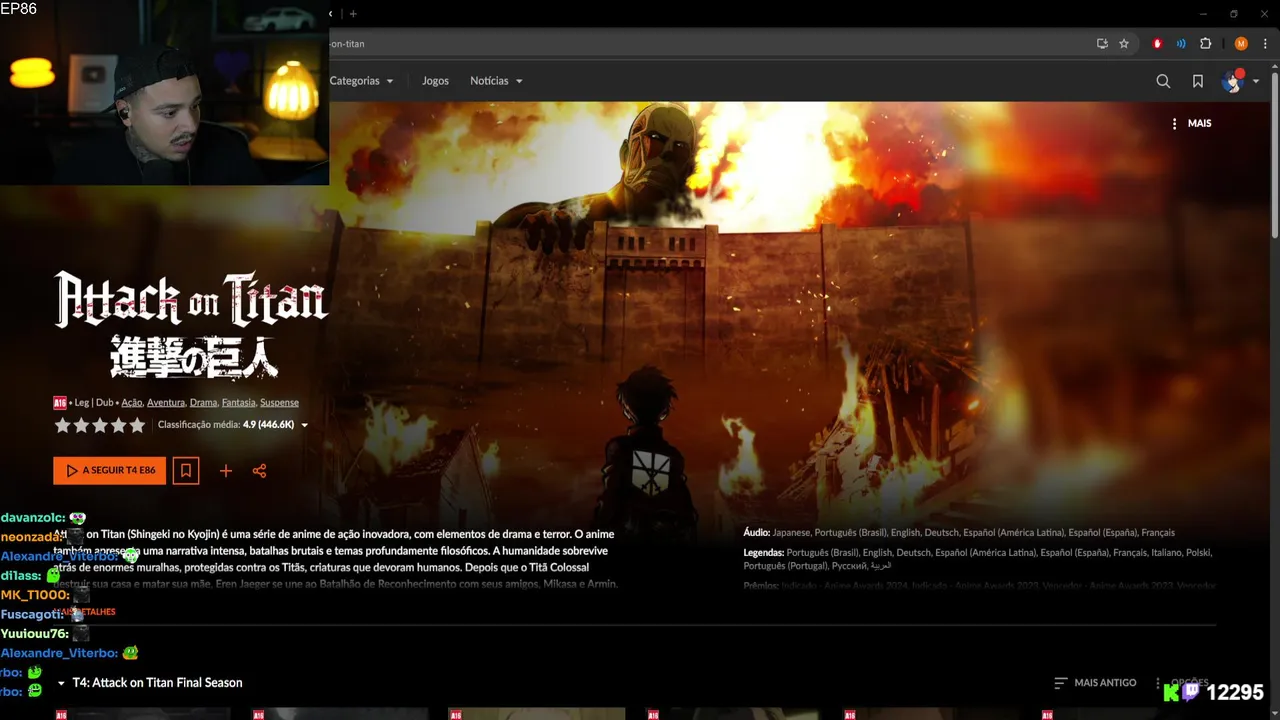This screenshot has width=1280, height=720.
Task: Open the Chrome extensions puzzle icon
Action: click(1205, 44)
